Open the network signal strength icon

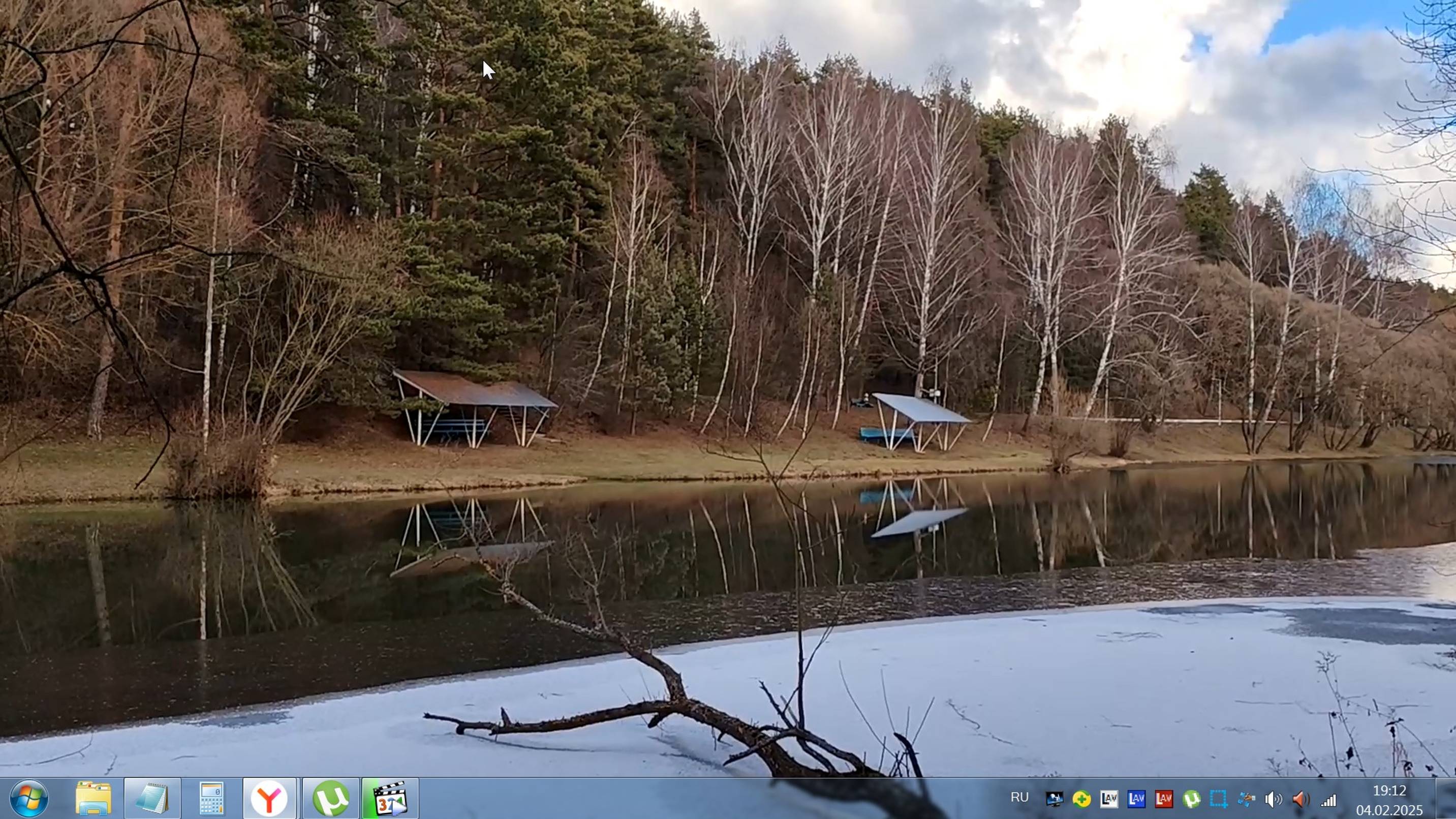click(x=1328, y=800)
